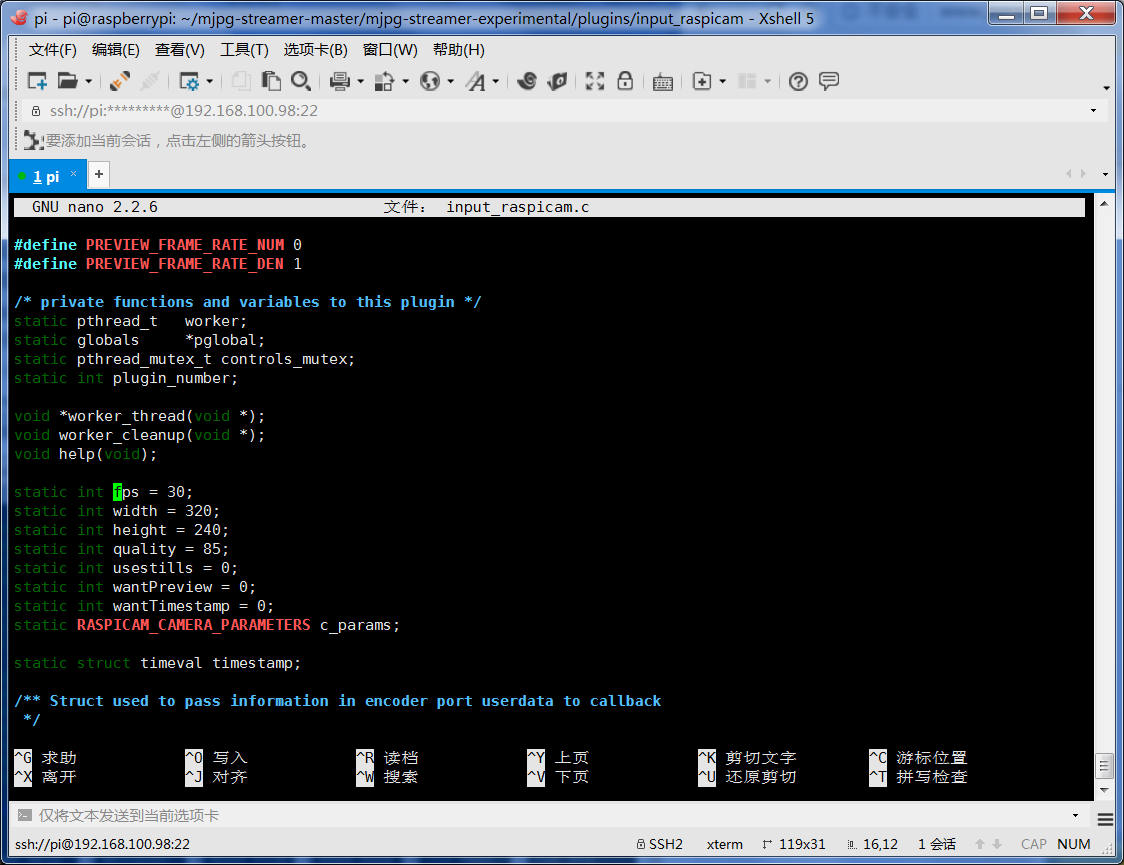The image size is (1124, 865).
Task: Click 'quality = 85' line in editor
Action: tap(121, 549)
